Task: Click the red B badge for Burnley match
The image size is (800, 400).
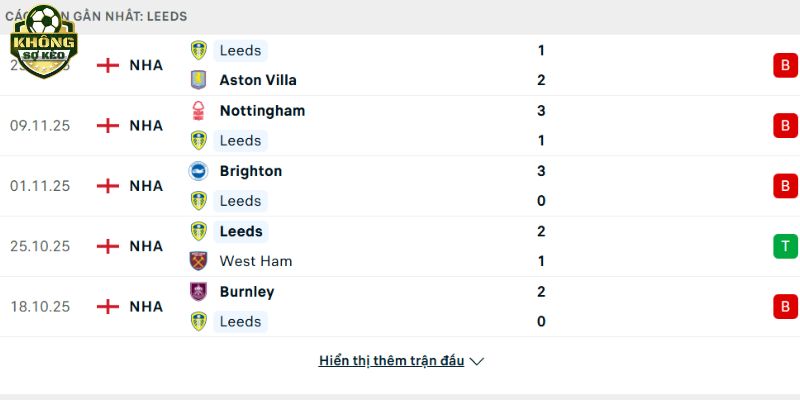Action: pyautogui.click(x=785, y=306)
